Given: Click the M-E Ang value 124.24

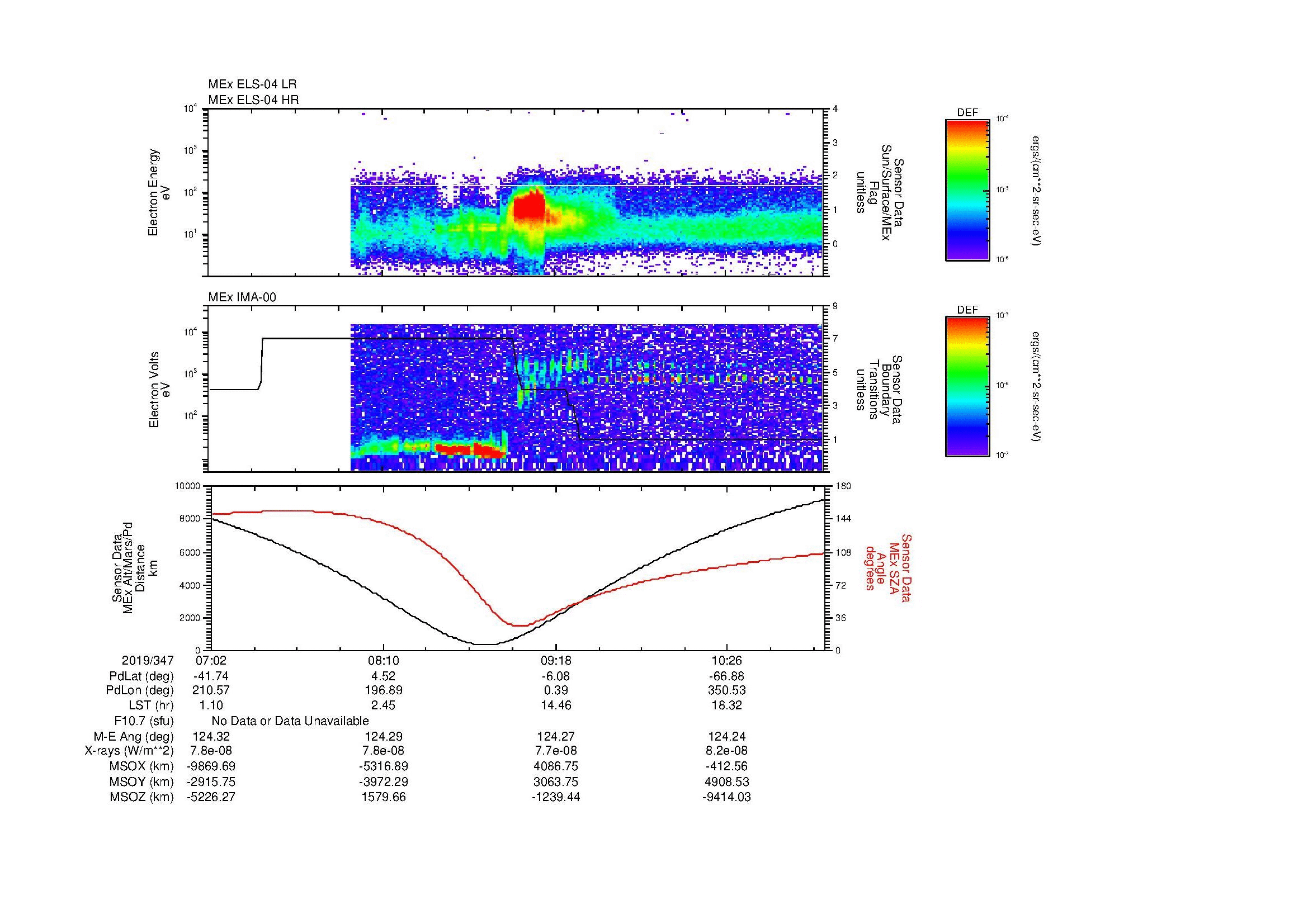Looking at the screenshot, I should [727, 737].
